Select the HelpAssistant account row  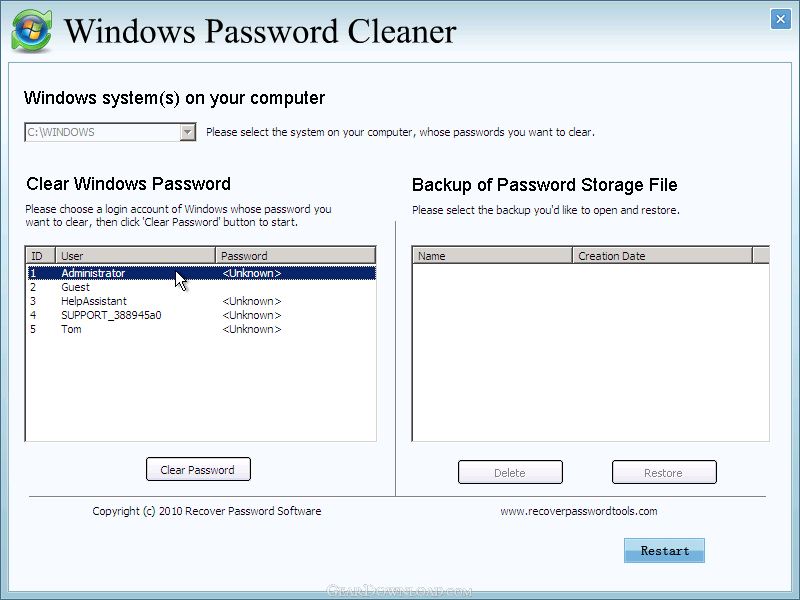[x=202, y=301]
